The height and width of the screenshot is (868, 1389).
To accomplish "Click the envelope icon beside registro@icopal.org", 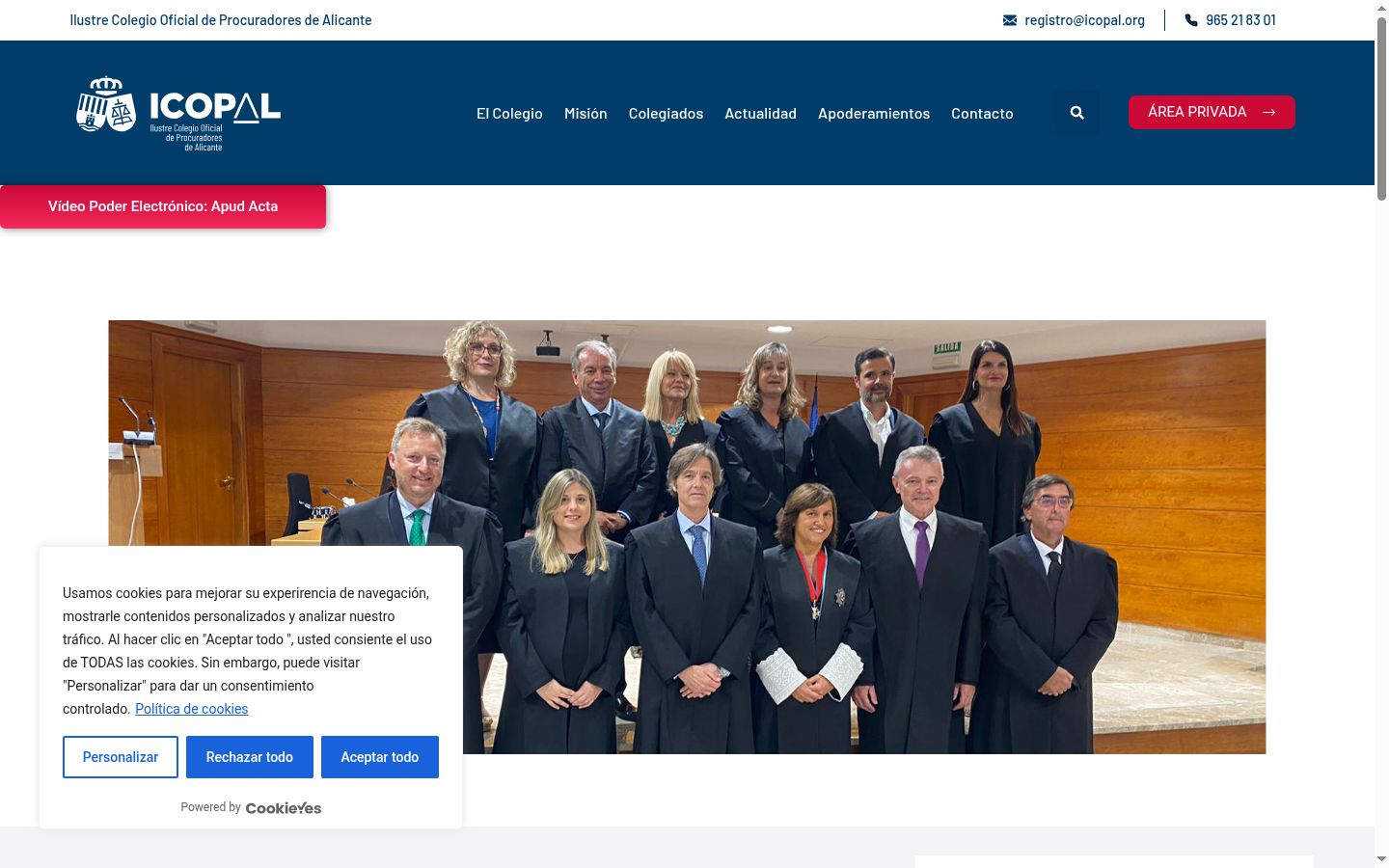I will click(1010, 20).
